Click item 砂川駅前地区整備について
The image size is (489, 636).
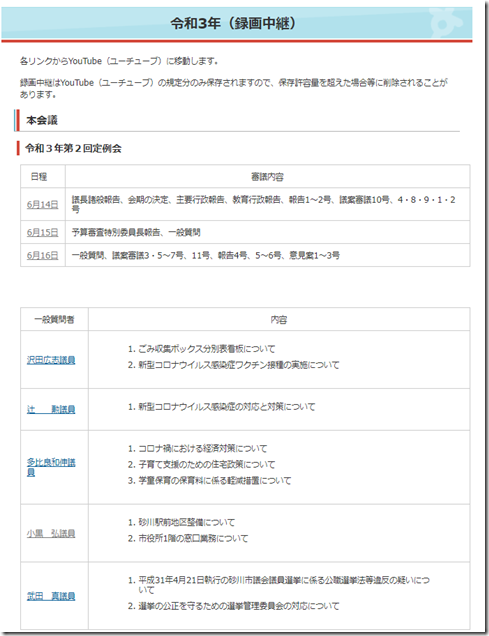[187, 522]
